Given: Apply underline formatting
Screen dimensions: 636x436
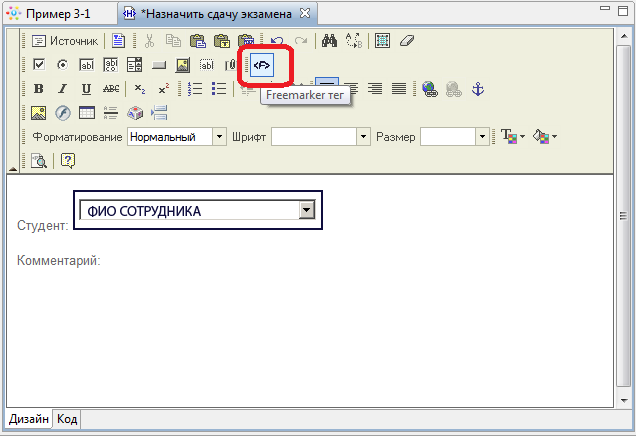Looking at the screenshot, I should click(86, 89).
